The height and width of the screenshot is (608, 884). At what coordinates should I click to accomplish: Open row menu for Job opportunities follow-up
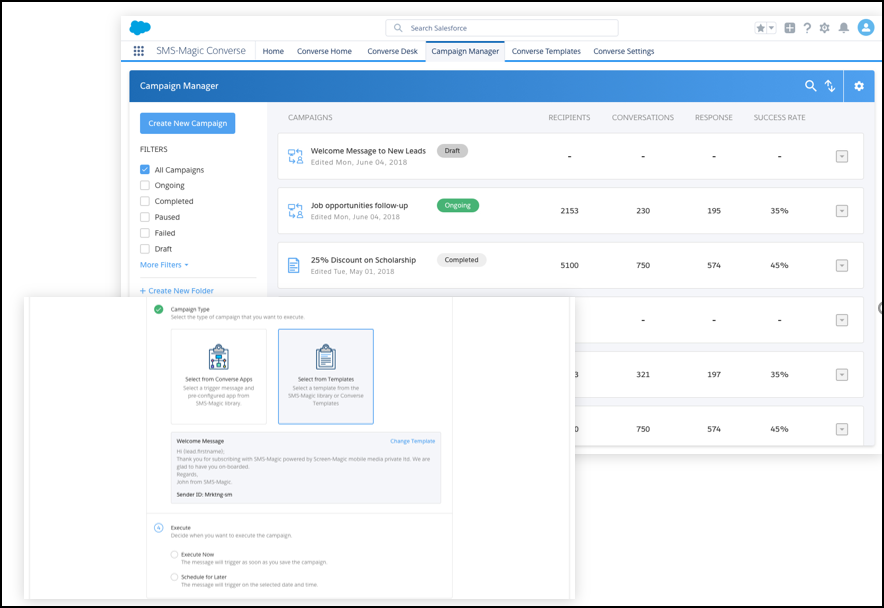842,211
